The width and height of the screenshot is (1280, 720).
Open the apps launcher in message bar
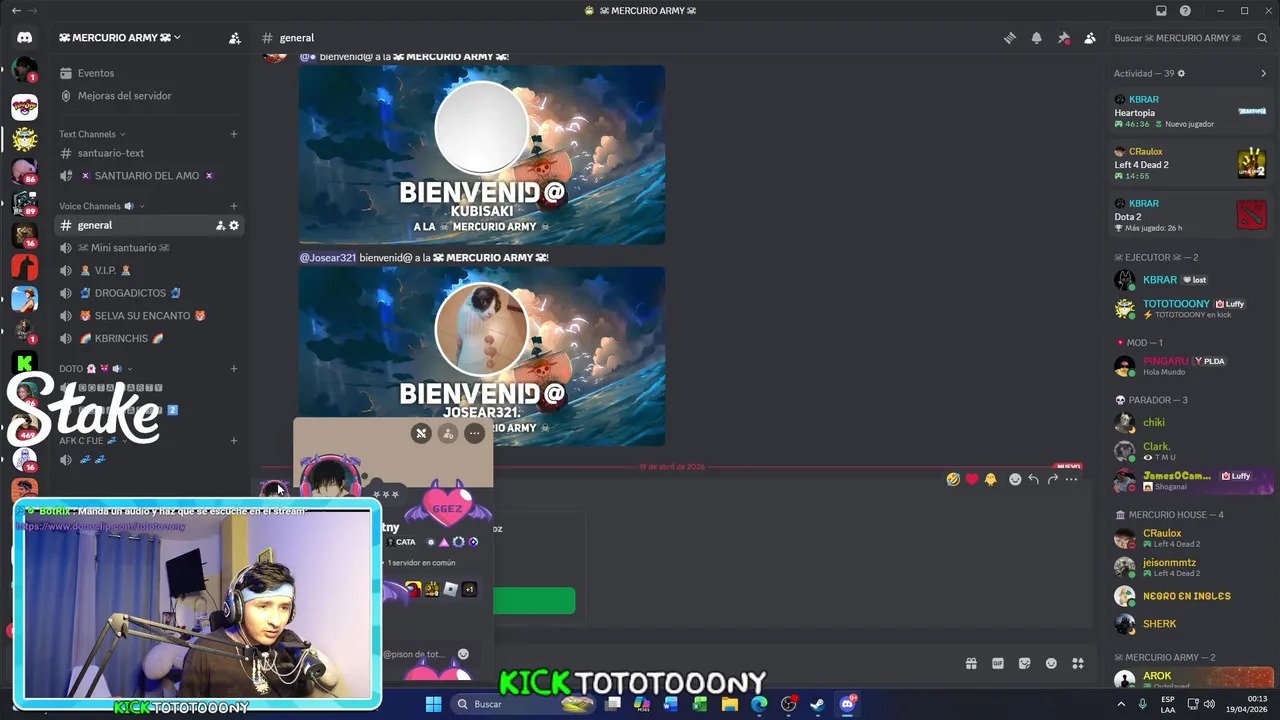click(x=1078, y=663)
